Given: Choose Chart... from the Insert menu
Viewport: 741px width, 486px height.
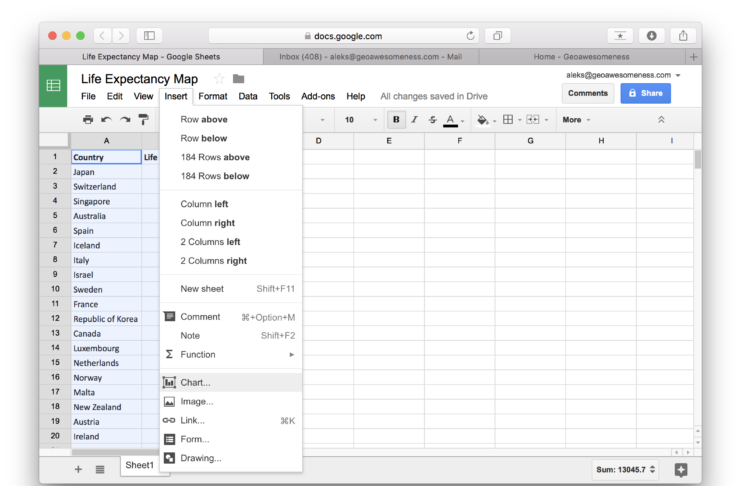Looking at the screenshot, I should (195, 382).
